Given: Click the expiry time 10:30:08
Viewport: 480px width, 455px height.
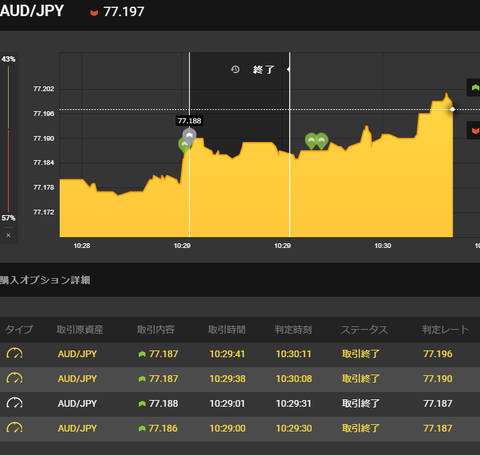Looking at the screenshot, I should coord(294,379).
